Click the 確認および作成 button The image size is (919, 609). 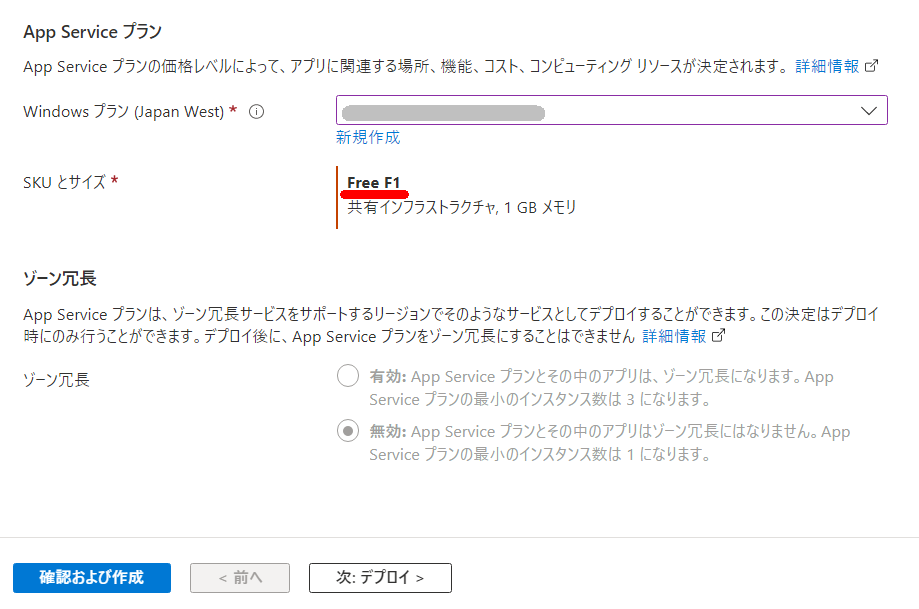click(x=92, y=577)
